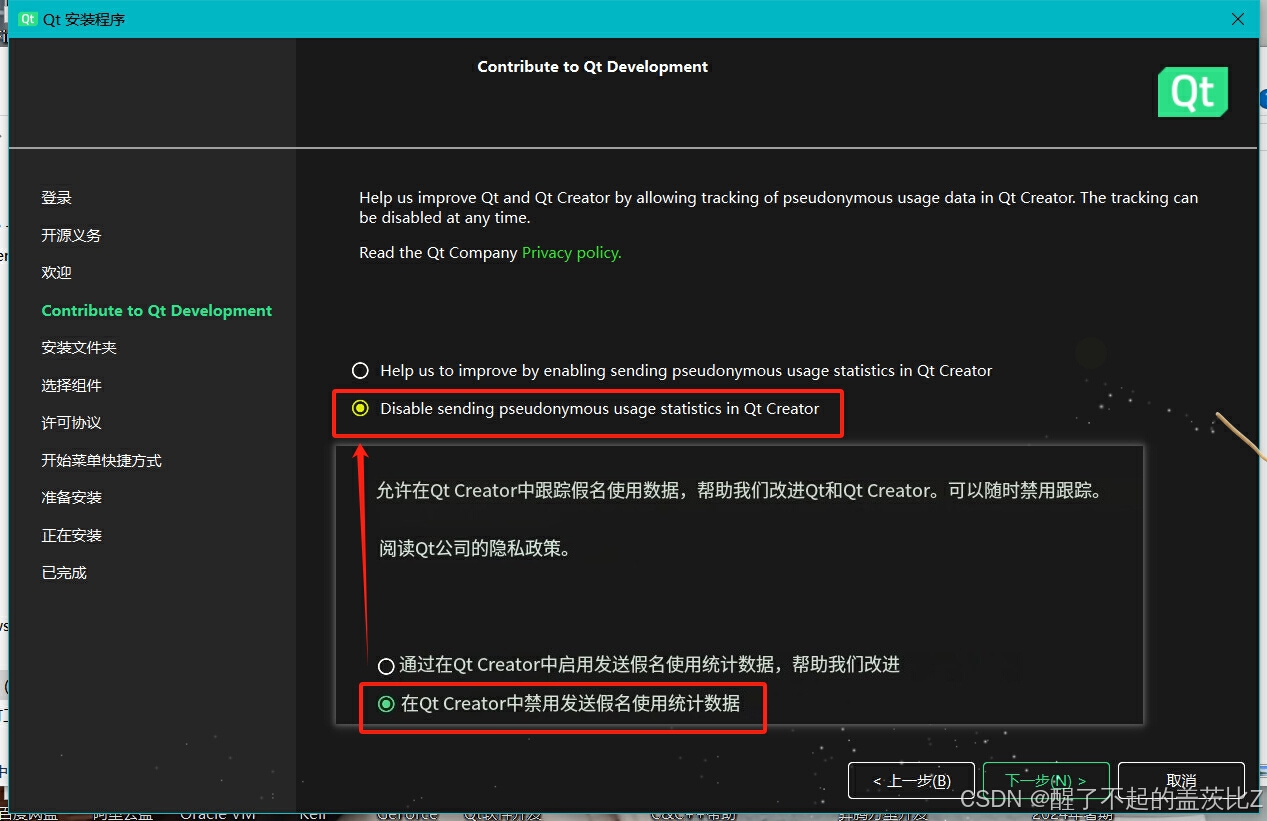This screenshot has height=821, width=1267.
Task: Click the Qt logo in header
Action: (x=1193, y=92)
